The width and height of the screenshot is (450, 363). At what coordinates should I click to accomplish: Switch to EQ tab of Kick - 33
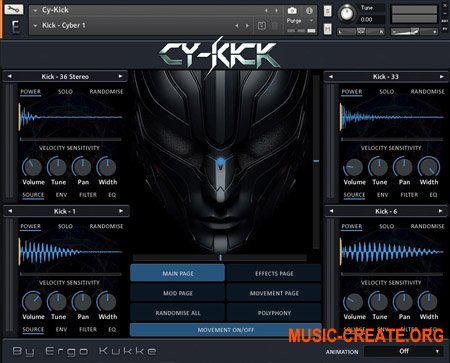(x=433, y=195)
